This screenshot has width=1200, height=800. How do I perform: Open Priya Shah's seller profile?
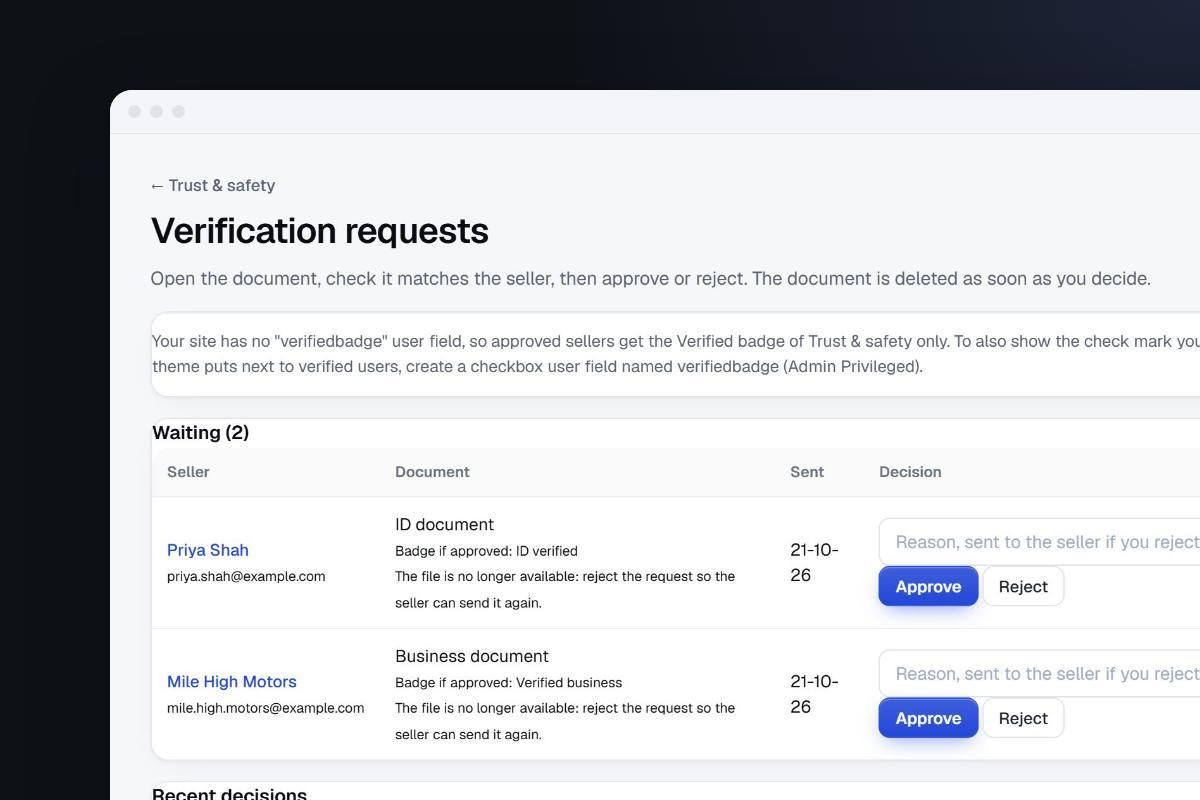208,550
